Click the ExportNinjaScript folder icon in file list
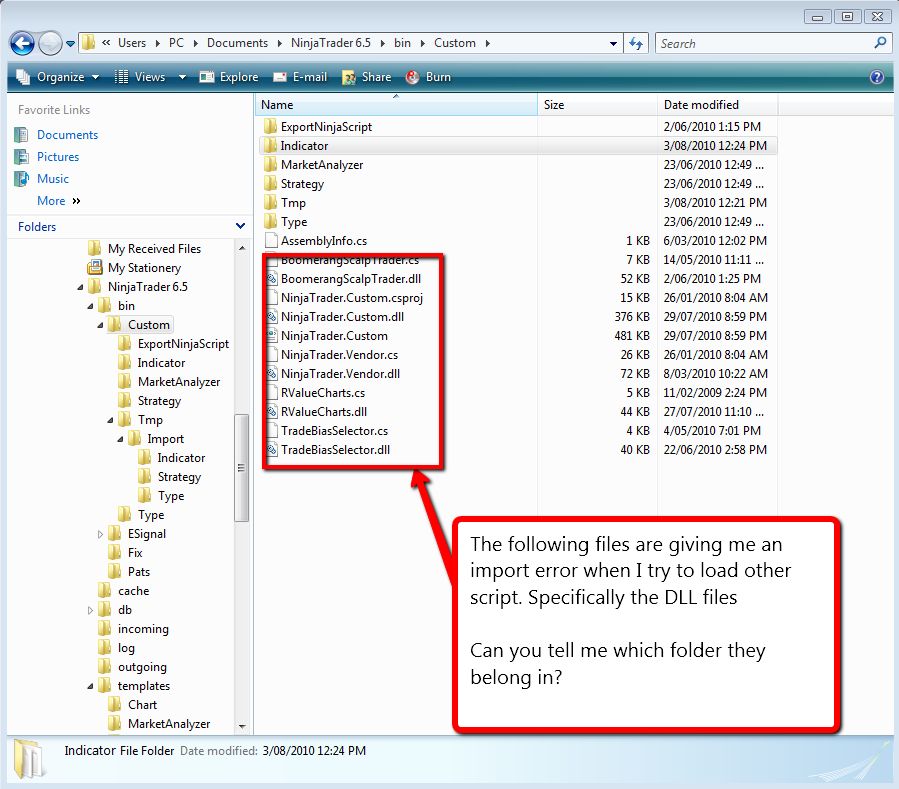This screenshot has width=899, height=789. (x=271, y=126)
